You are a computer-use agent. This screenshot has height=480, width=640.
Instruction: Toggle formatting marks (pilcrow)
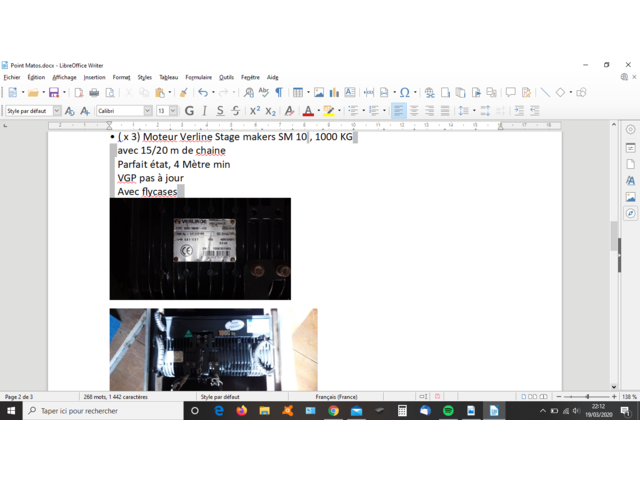[279, 93]
